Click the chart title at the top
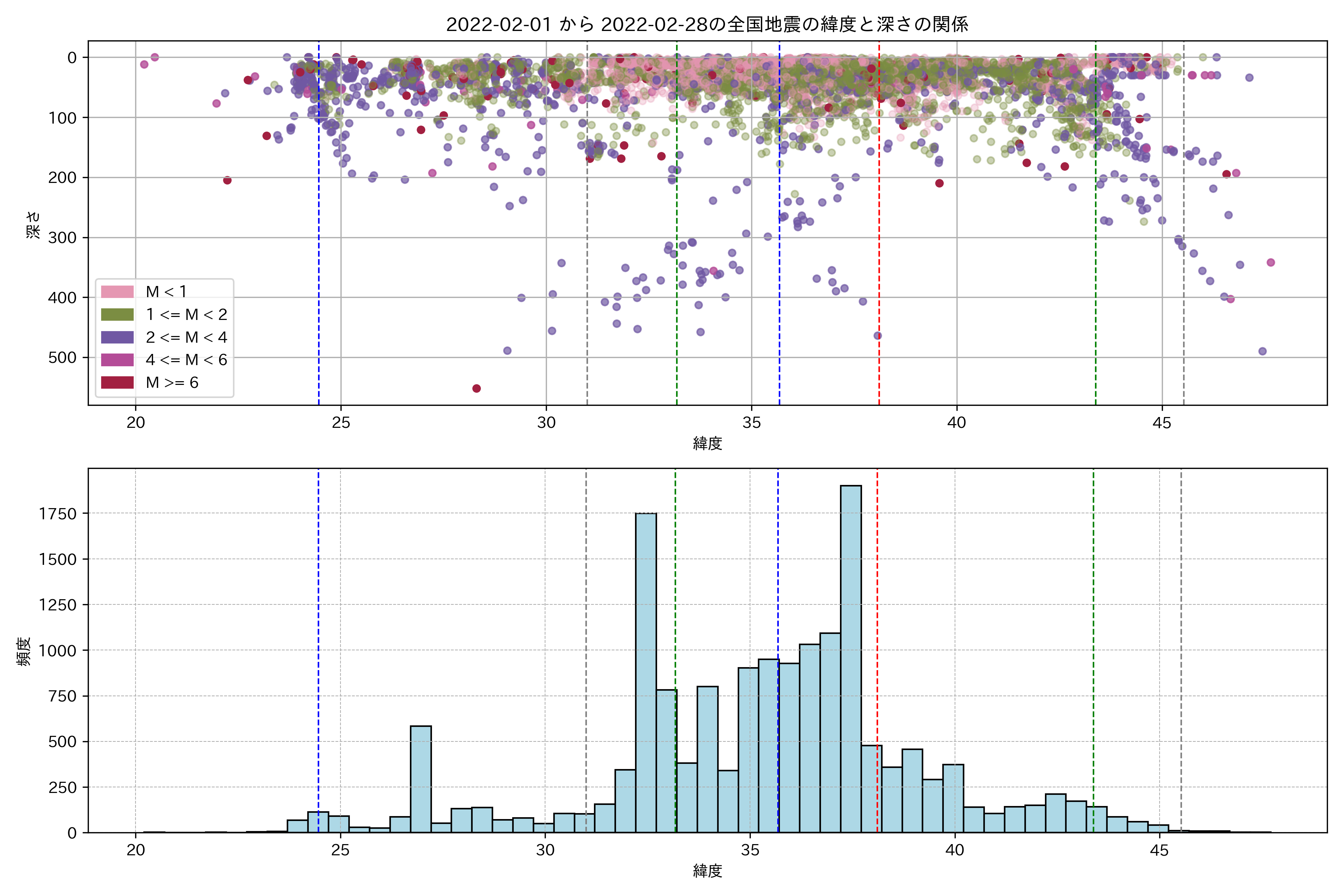This screenshot has height=896, width=1344. [707, 25]
